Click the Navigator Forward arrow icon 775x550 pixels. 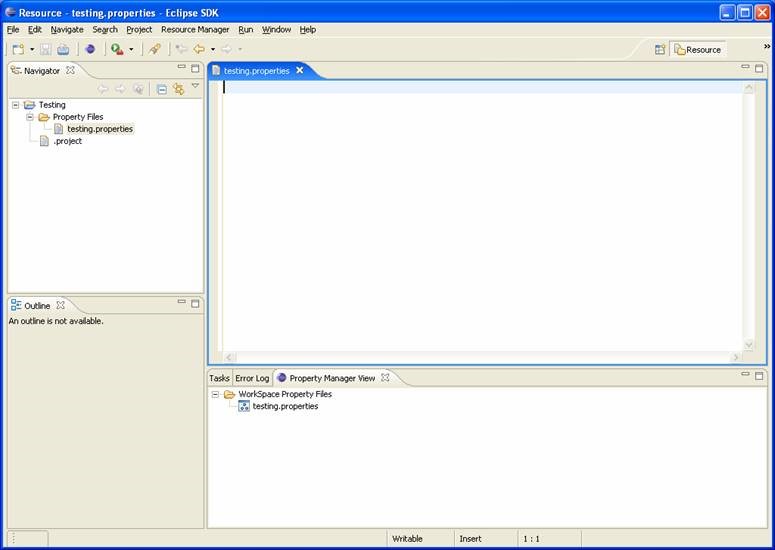[120, 89]
